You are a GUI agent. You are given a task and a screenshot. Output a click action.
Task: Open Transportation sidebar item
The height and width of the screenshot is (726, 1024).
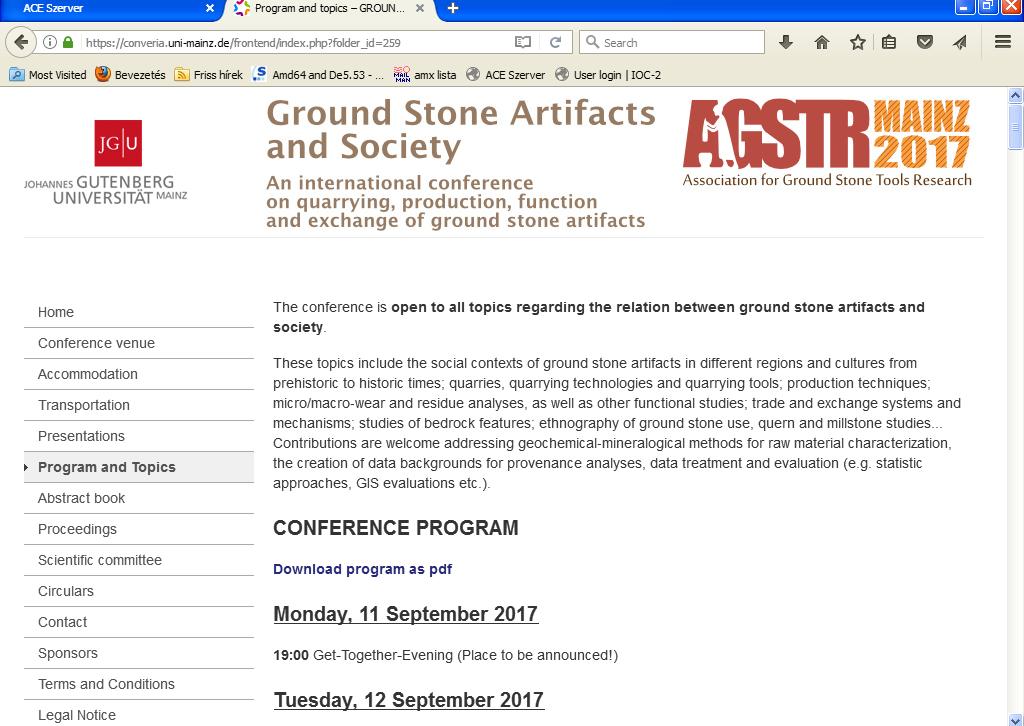138,405
